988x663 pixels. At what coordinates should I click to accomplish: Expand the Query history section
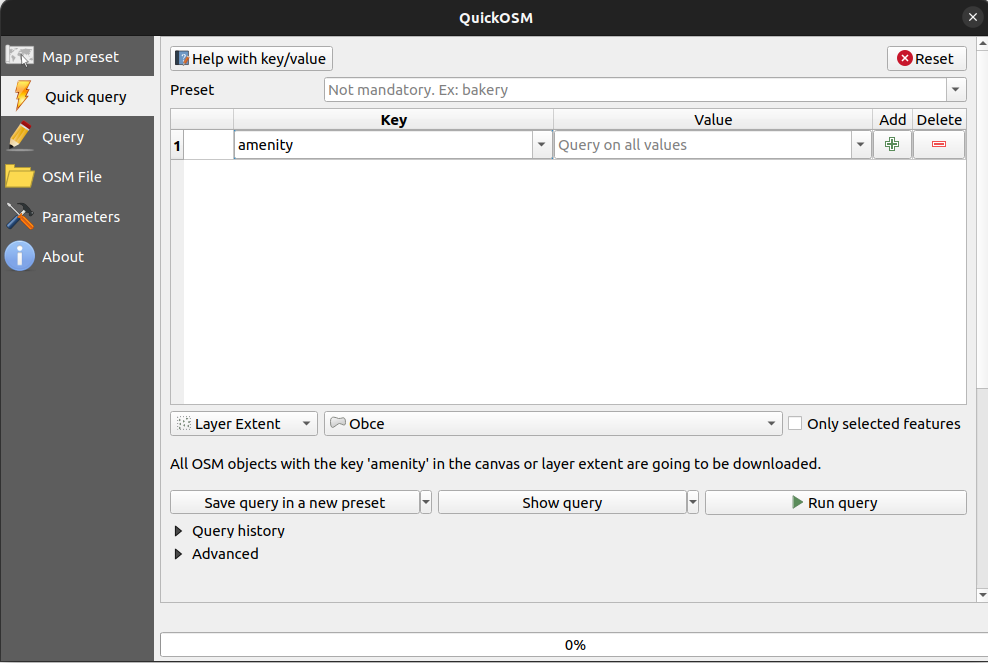click(178, 531)
